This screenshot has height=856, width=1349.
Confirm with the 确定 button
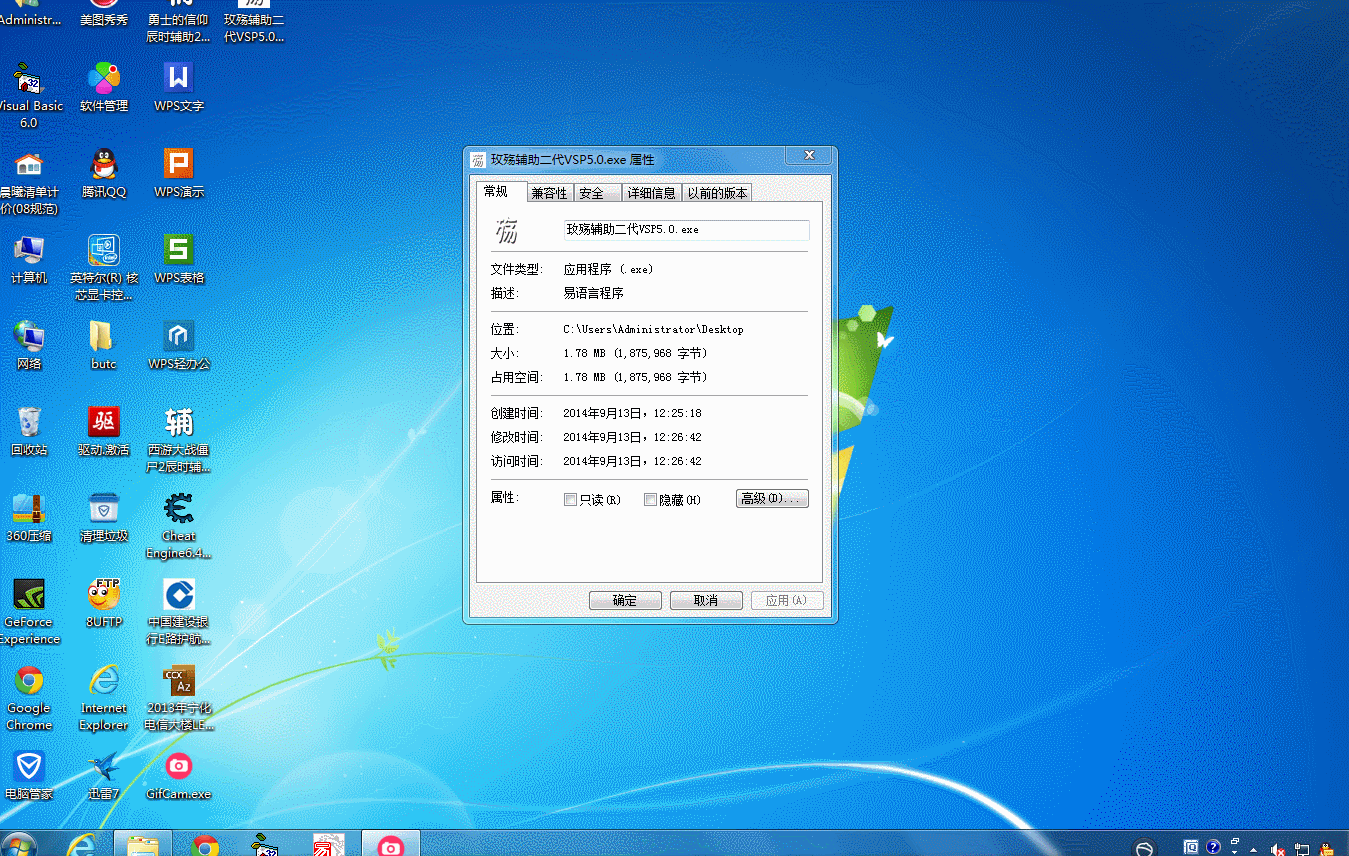tap(625, 600)
